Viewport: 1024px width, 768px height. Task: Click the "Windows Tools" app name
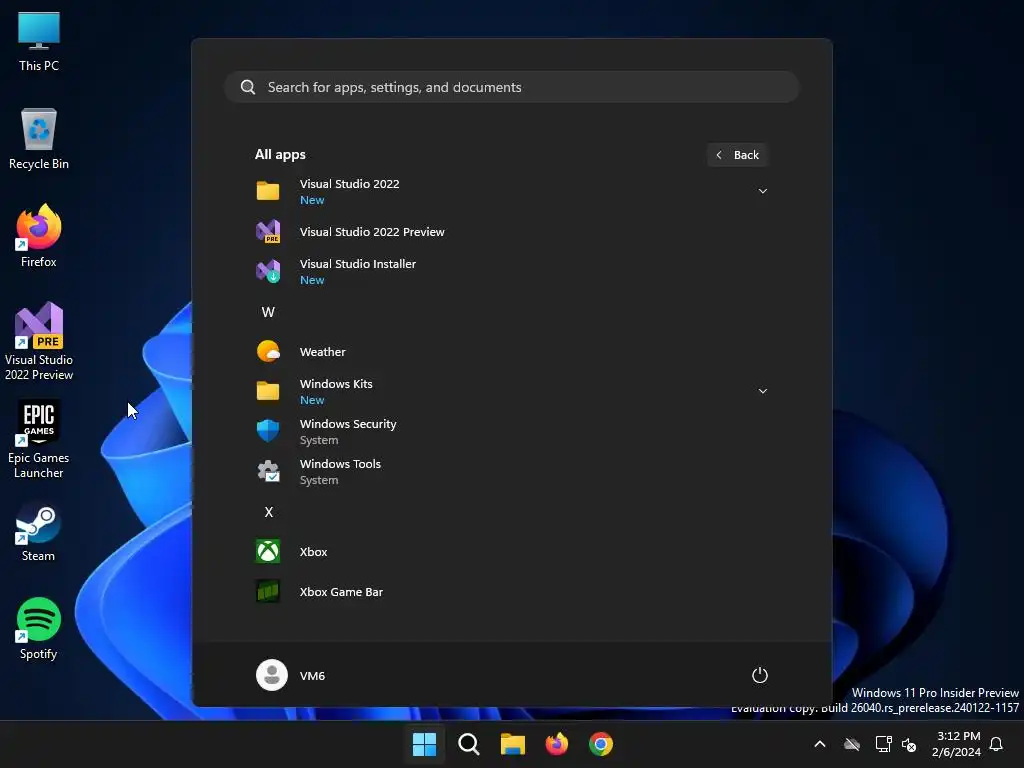pos(340,464)
